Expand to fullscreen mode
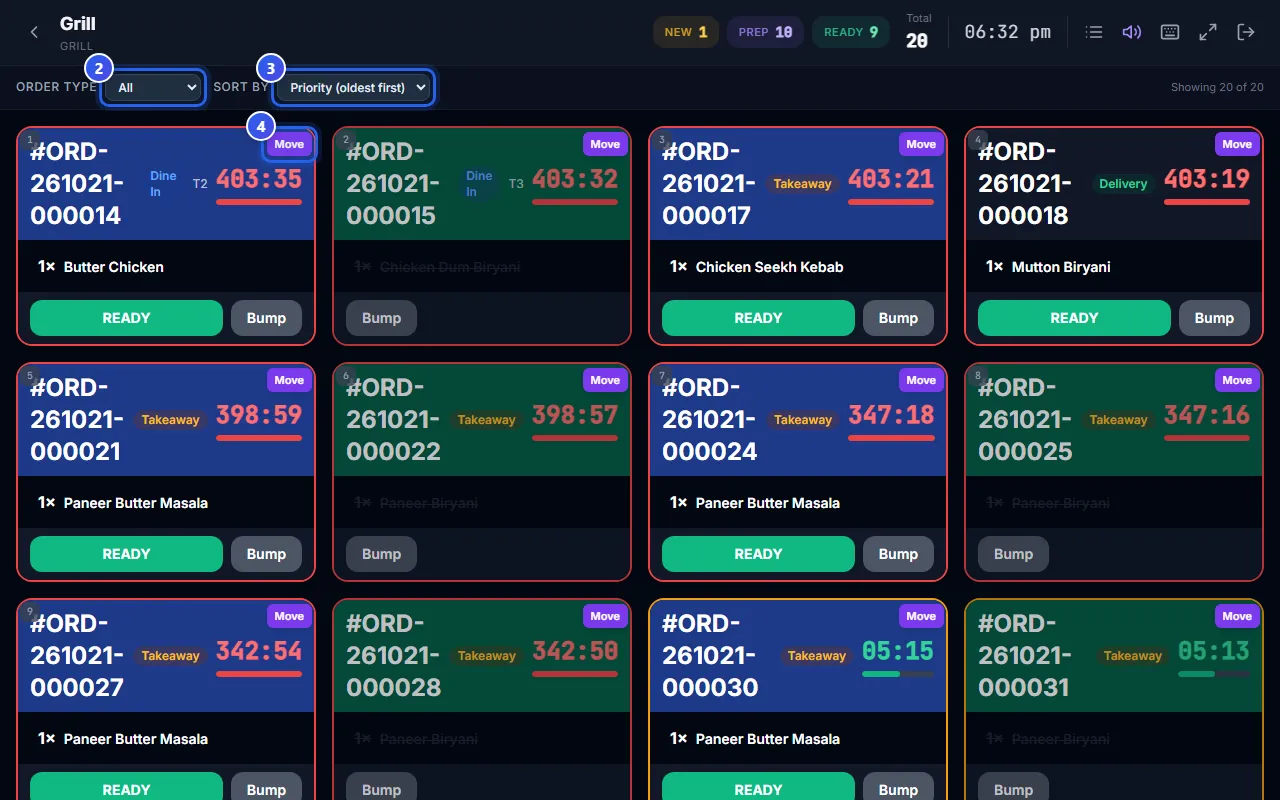This screenshot has width=1280, height=800. coord(1208,32)
